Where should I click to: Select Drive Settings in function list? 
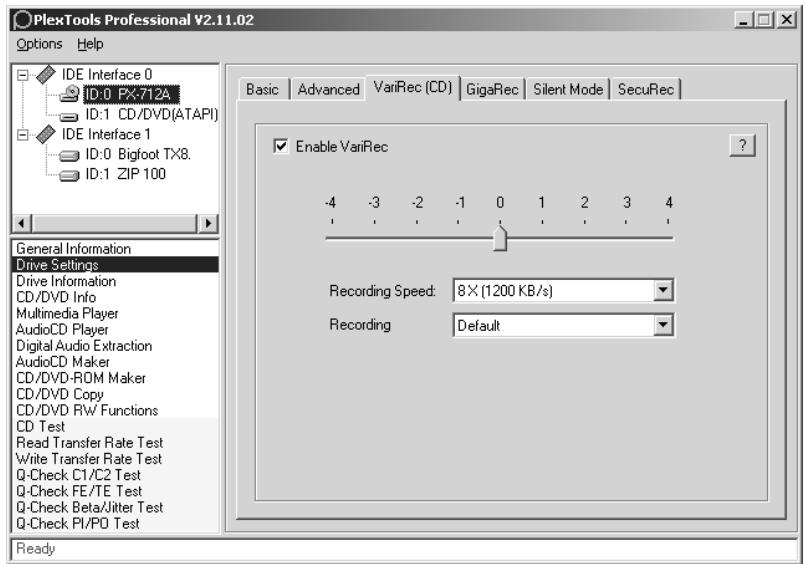[x=115, y=265]
